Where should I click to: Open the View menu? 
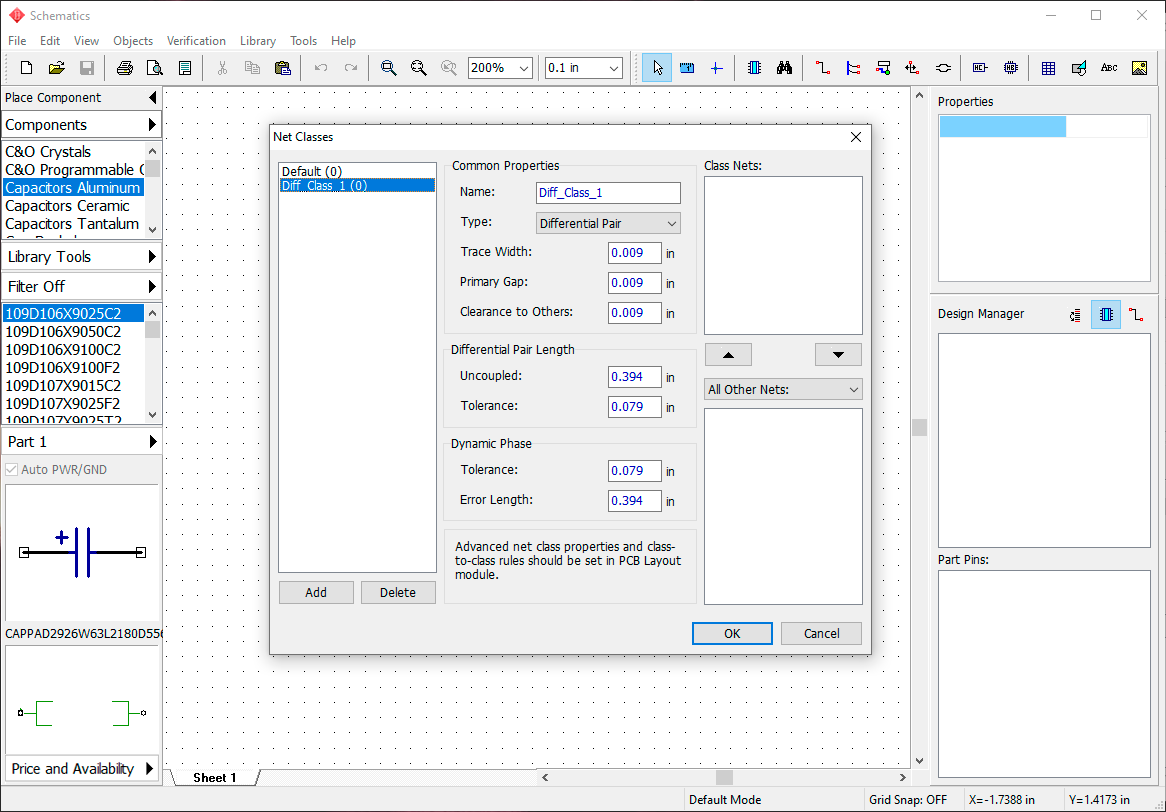(86, 41)
